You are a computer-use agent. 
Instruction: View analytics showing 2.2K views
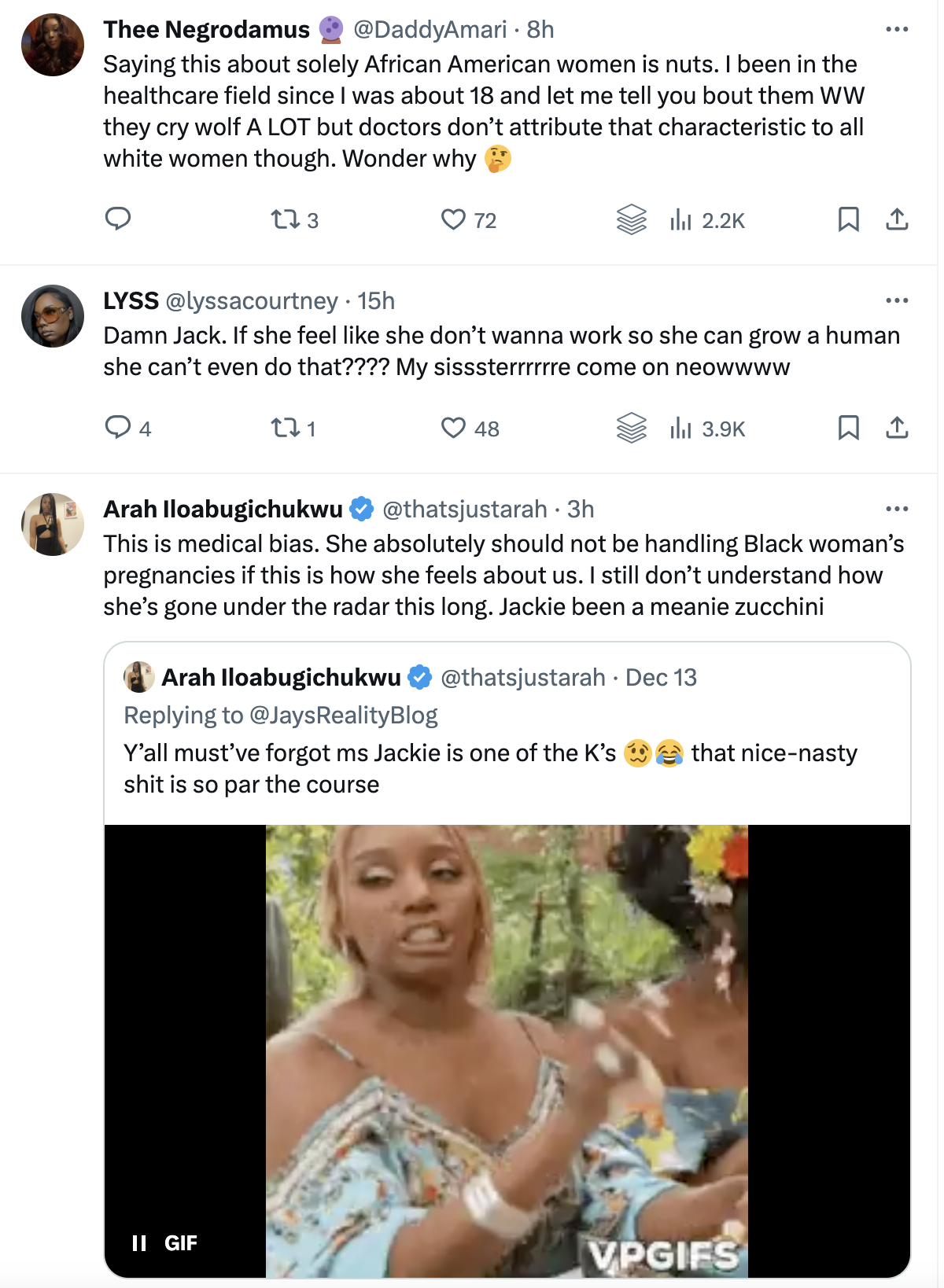pos(707,220)
